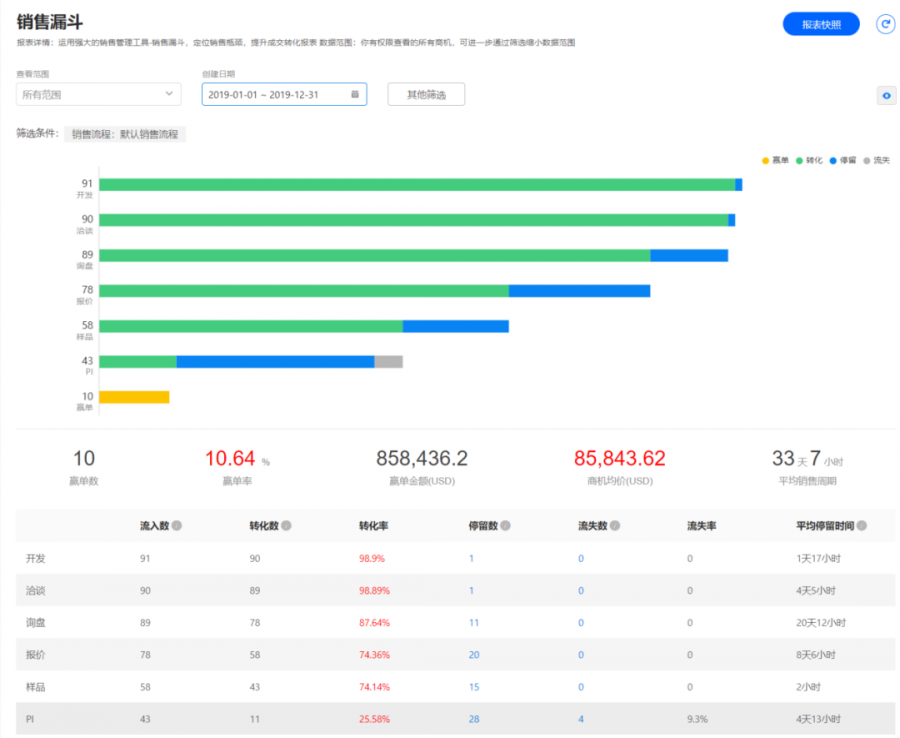Open the 停留数 link 11 in the 询盘 row
Viewport: 900px width, 738px height.
[x=474, y=623]
